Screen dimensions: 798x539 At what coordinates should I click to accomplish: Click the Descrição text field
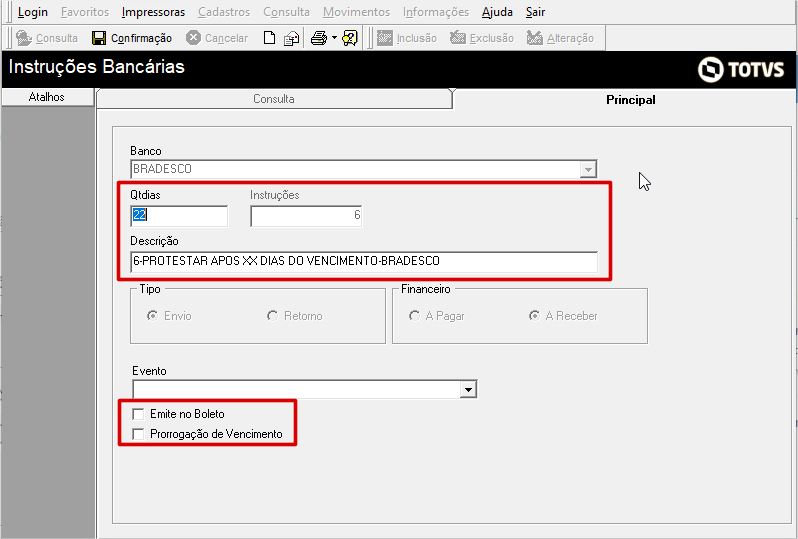point(364,261)
